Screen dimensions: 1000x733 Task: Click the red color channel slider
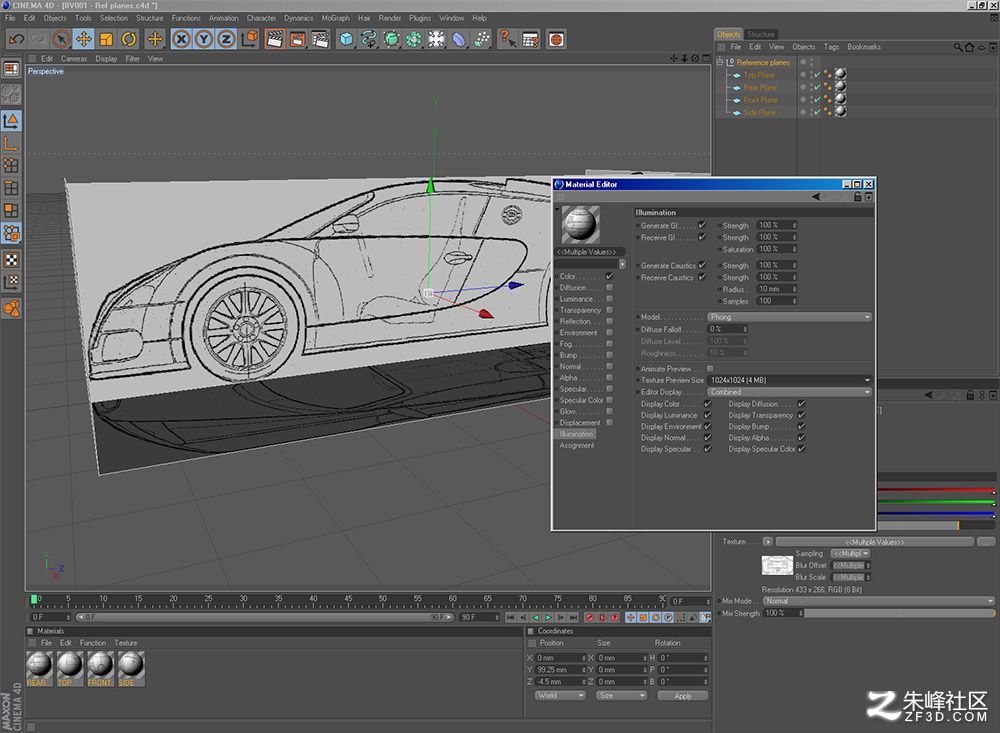[x=936, y=491]
